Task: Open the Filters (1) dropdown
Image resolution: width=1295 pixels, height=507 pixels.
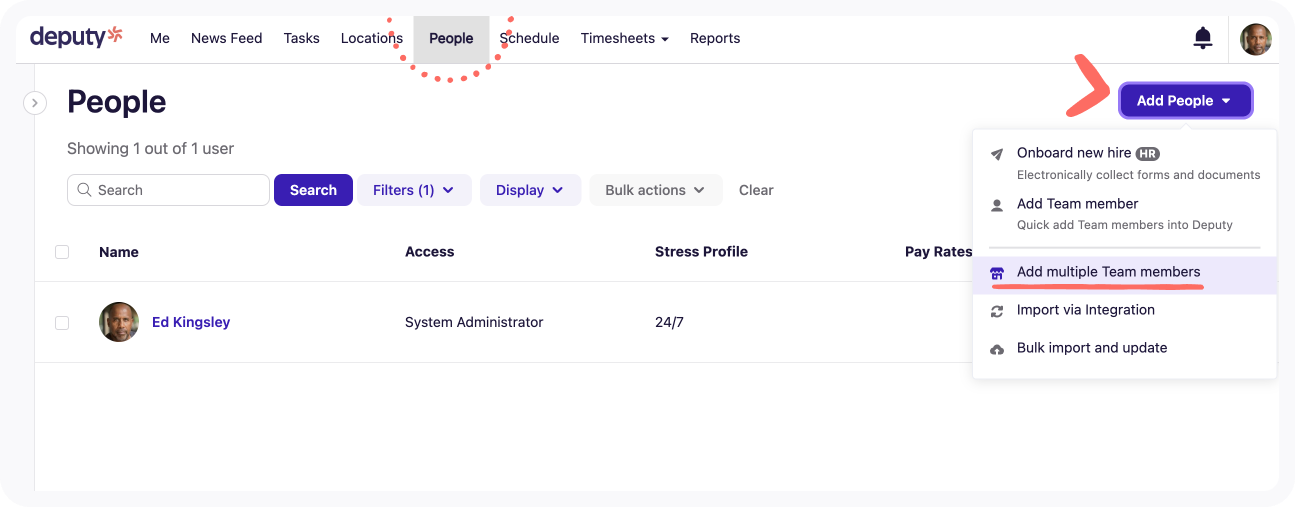Action: pyautogui.click(x=414, y=190)
